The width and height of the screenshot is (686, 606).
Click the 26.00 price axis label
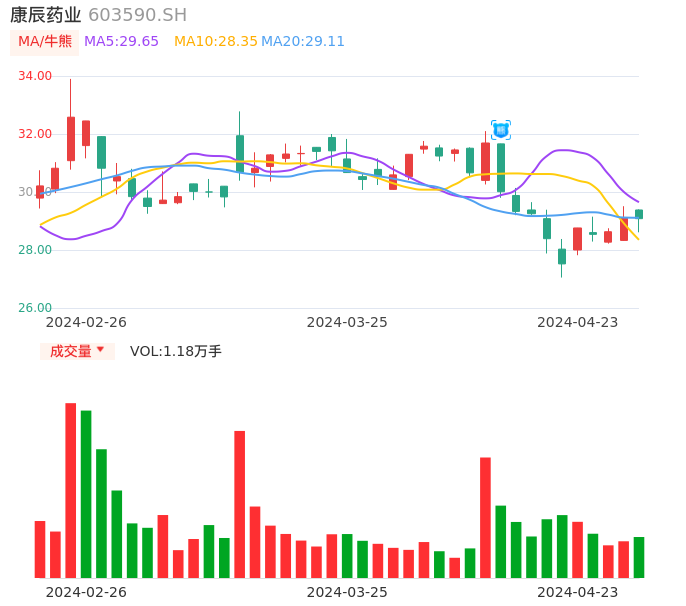click(35, 308)
